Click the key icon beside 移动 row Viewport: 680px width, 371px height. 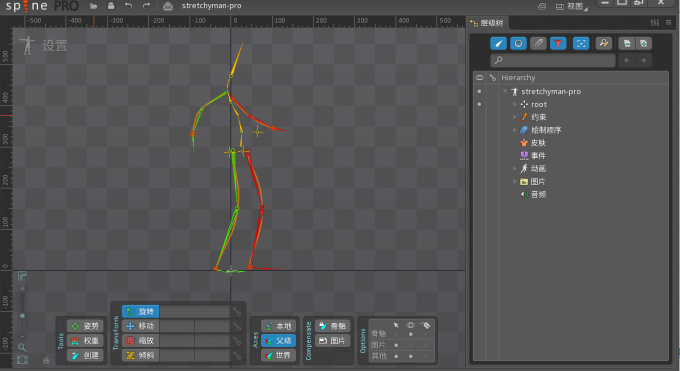click(x=236, y=326)
